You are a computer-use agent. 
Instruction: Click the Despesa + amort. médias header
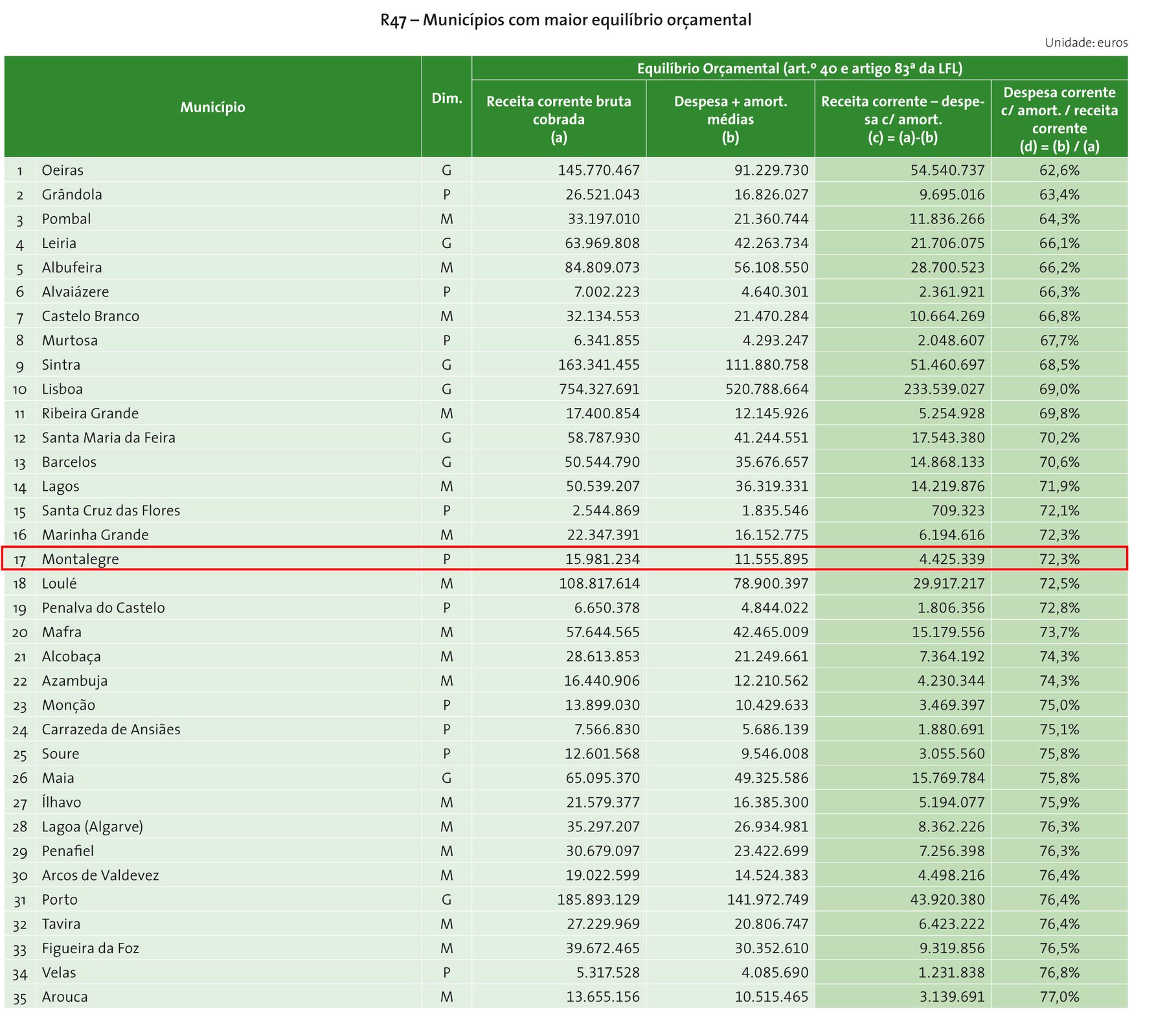pyautogui.click(x=730, y=119)
